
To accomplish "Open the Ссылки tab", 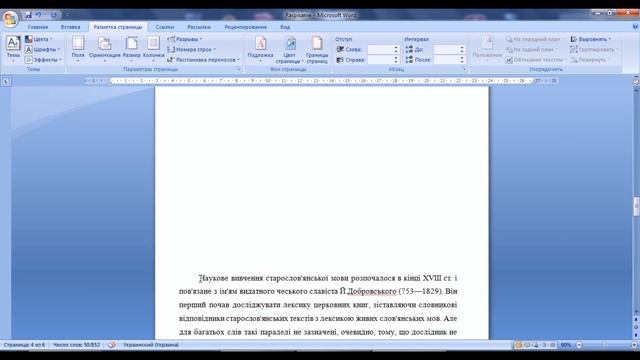I will click(165, 27).
